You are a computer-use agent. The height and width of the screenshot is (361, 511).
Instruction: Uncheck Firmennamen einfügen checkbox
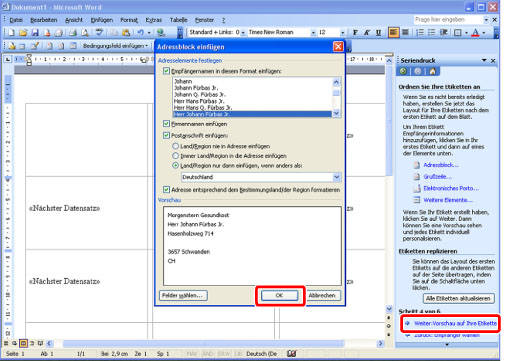(166, 124)
